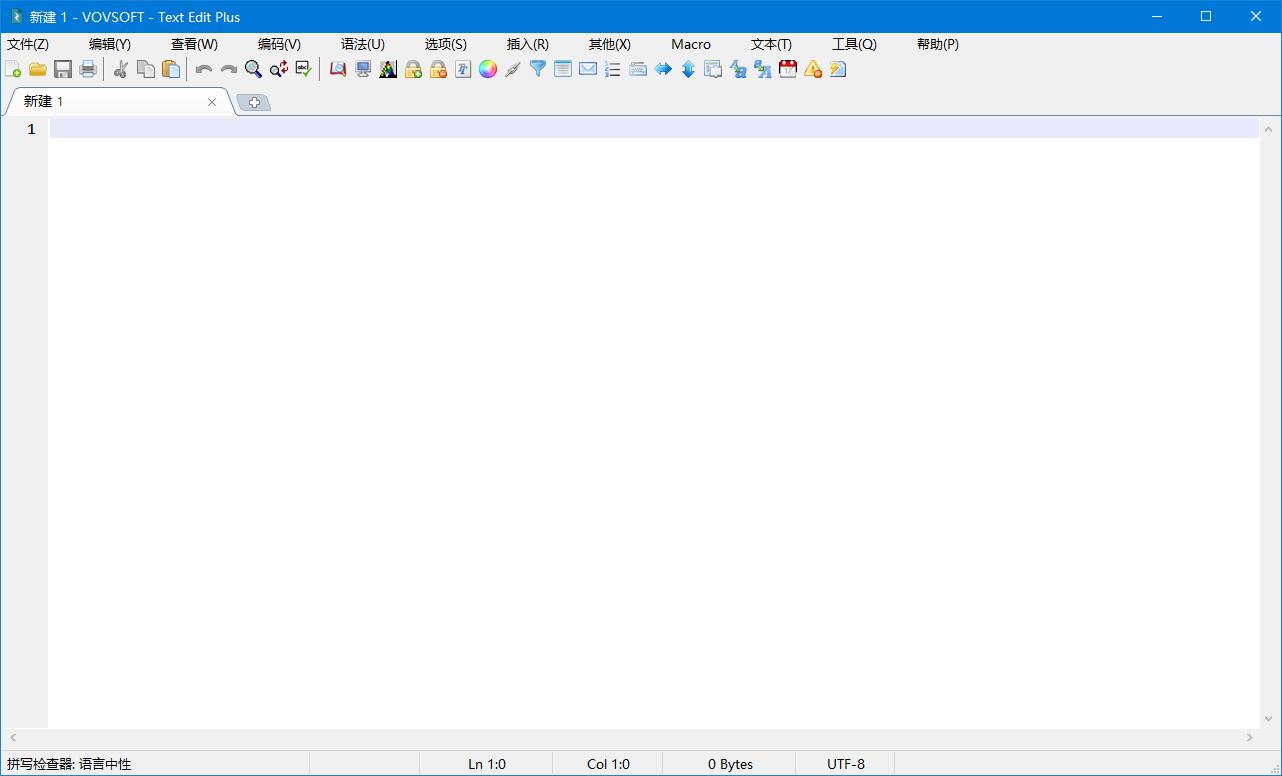Screen dimensions: 1282x776
Task: Click the UTF-8 encoding status entry
Action: 846,764
